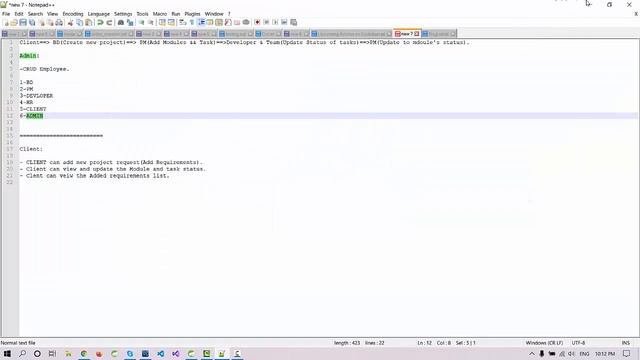Open the notification center icon
The image size is (640, 360).
point(627,353)
